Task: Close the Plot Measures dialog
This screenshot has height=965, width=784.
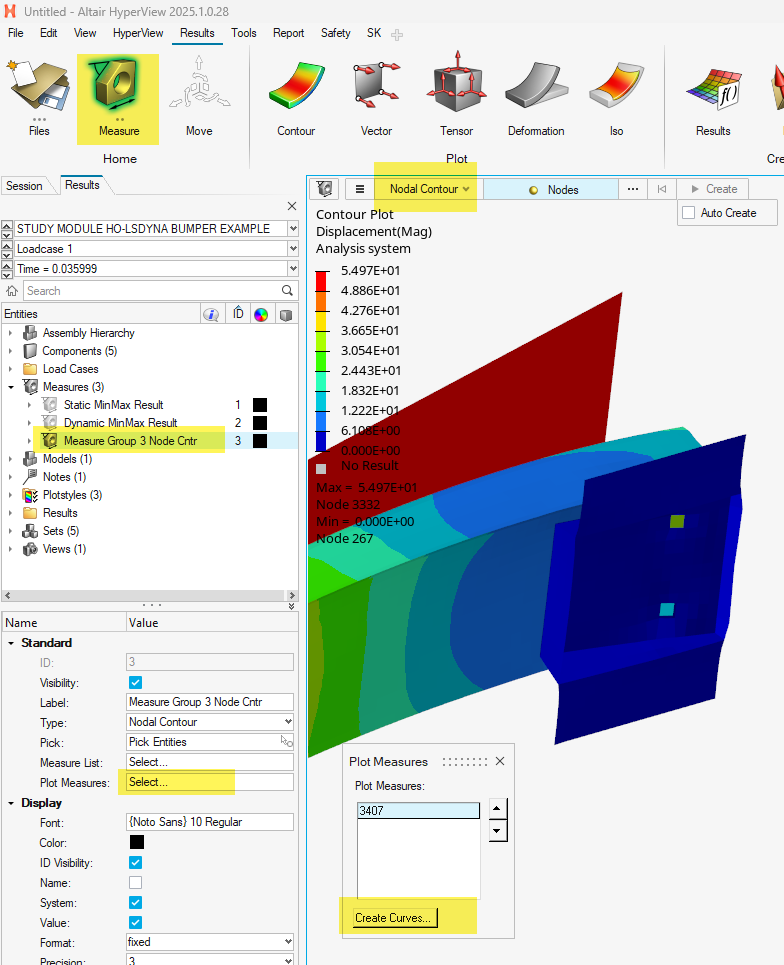Action: (x=500, y=761)
